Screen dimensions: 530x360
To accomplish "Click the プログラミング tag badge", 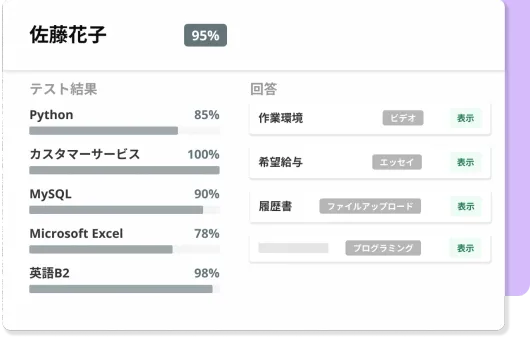I will click(x=383, y=248).
